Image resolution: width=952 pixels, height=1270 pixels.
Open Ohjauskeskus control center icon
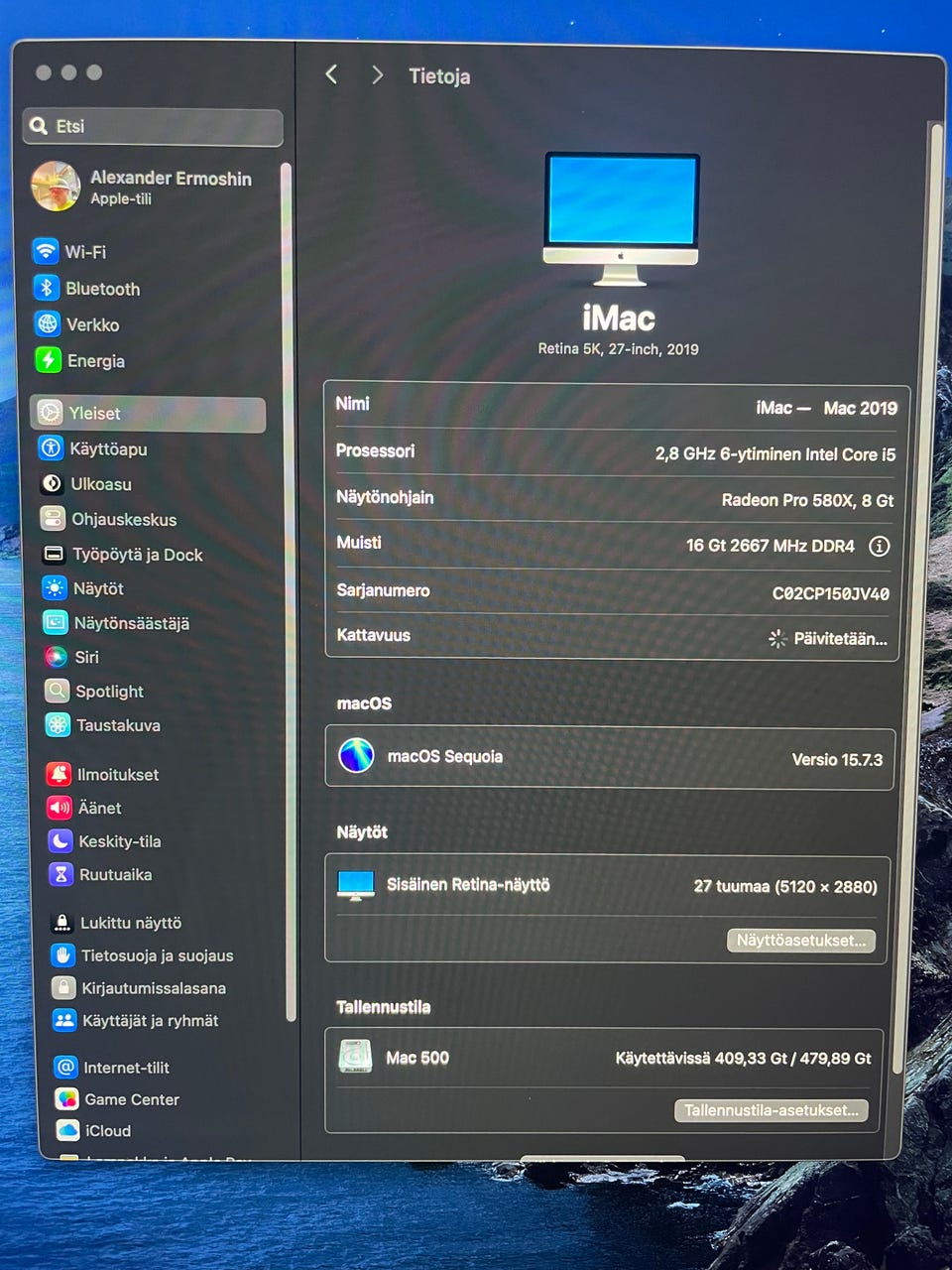(x=54, y=518)
